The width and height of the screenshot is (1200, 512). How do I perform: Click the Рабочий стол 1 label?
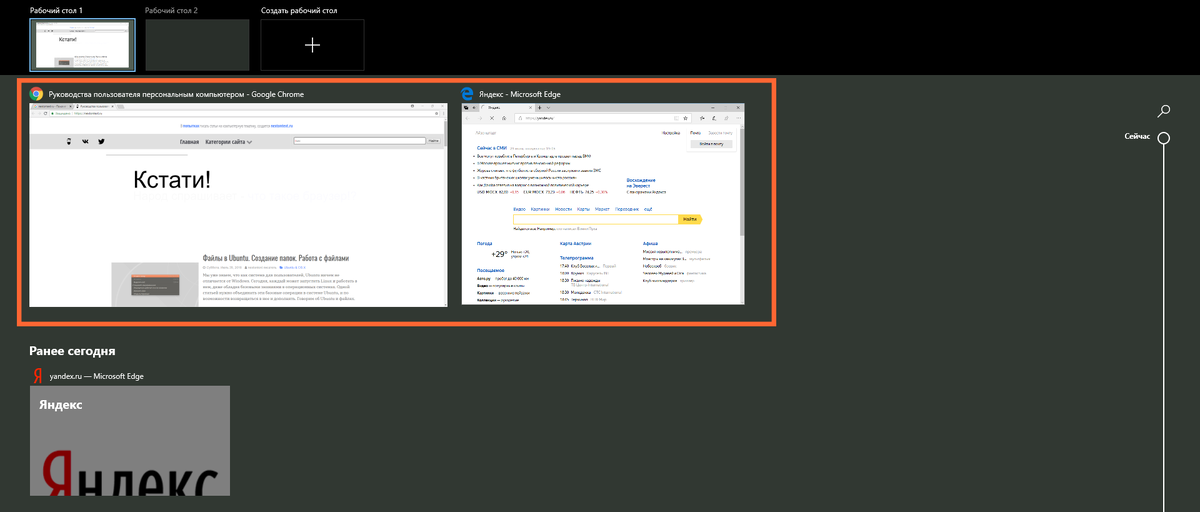tap(57, 10)
